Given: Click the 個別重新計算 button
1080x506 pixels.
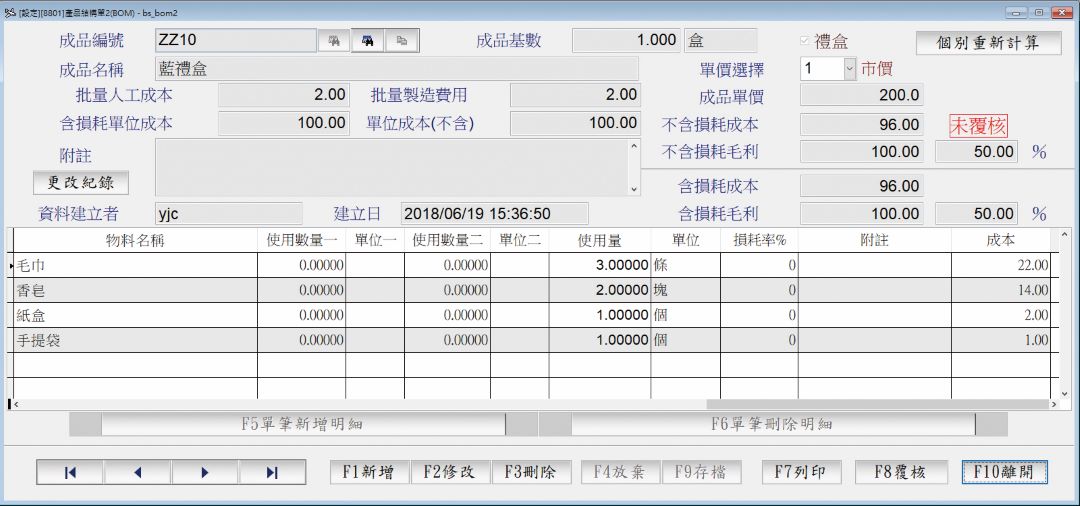Looking at the screenshot, I should [x=988, y=42].
